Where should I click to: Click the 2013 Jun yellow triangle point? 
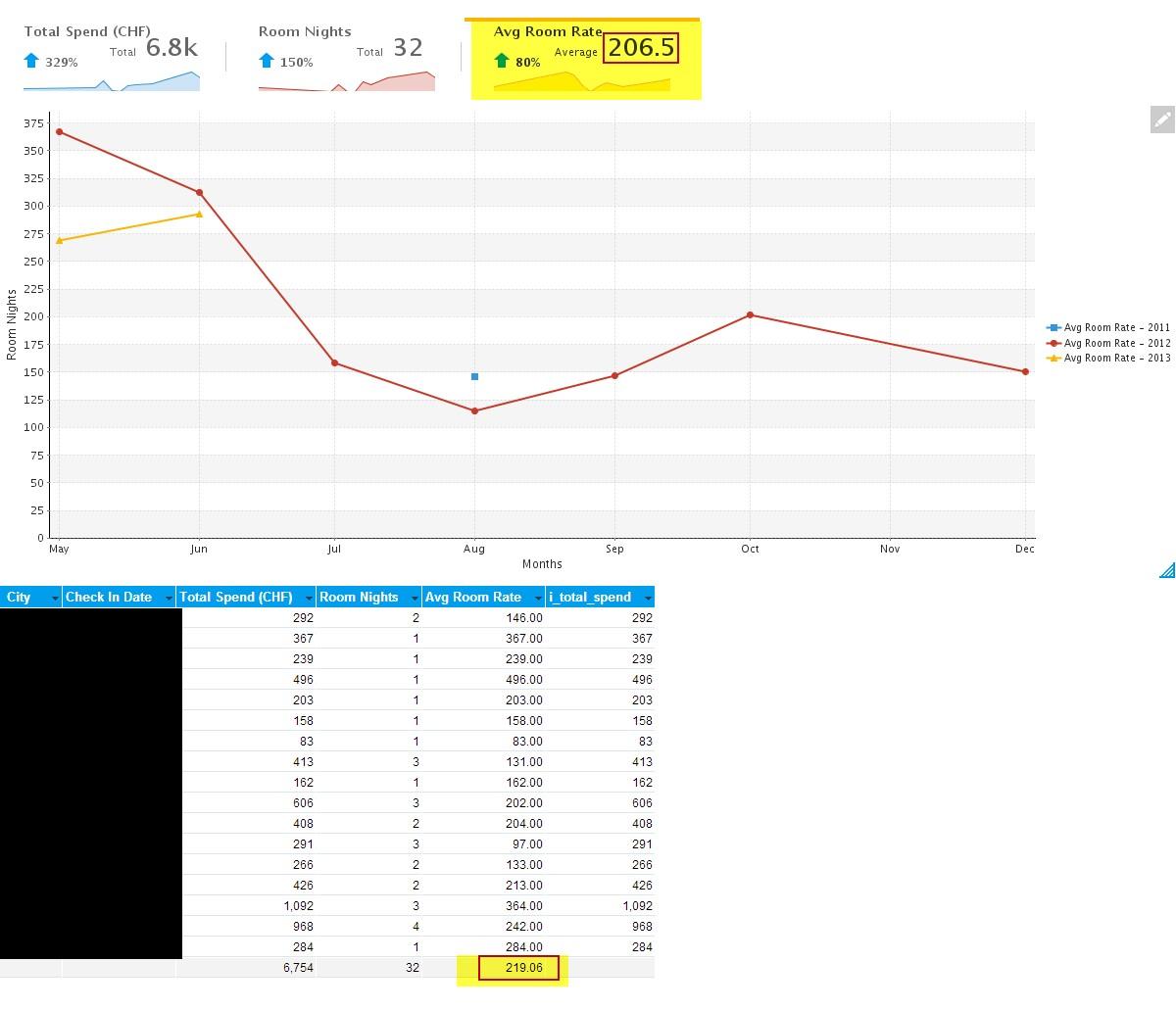click(x=199, y=214)
